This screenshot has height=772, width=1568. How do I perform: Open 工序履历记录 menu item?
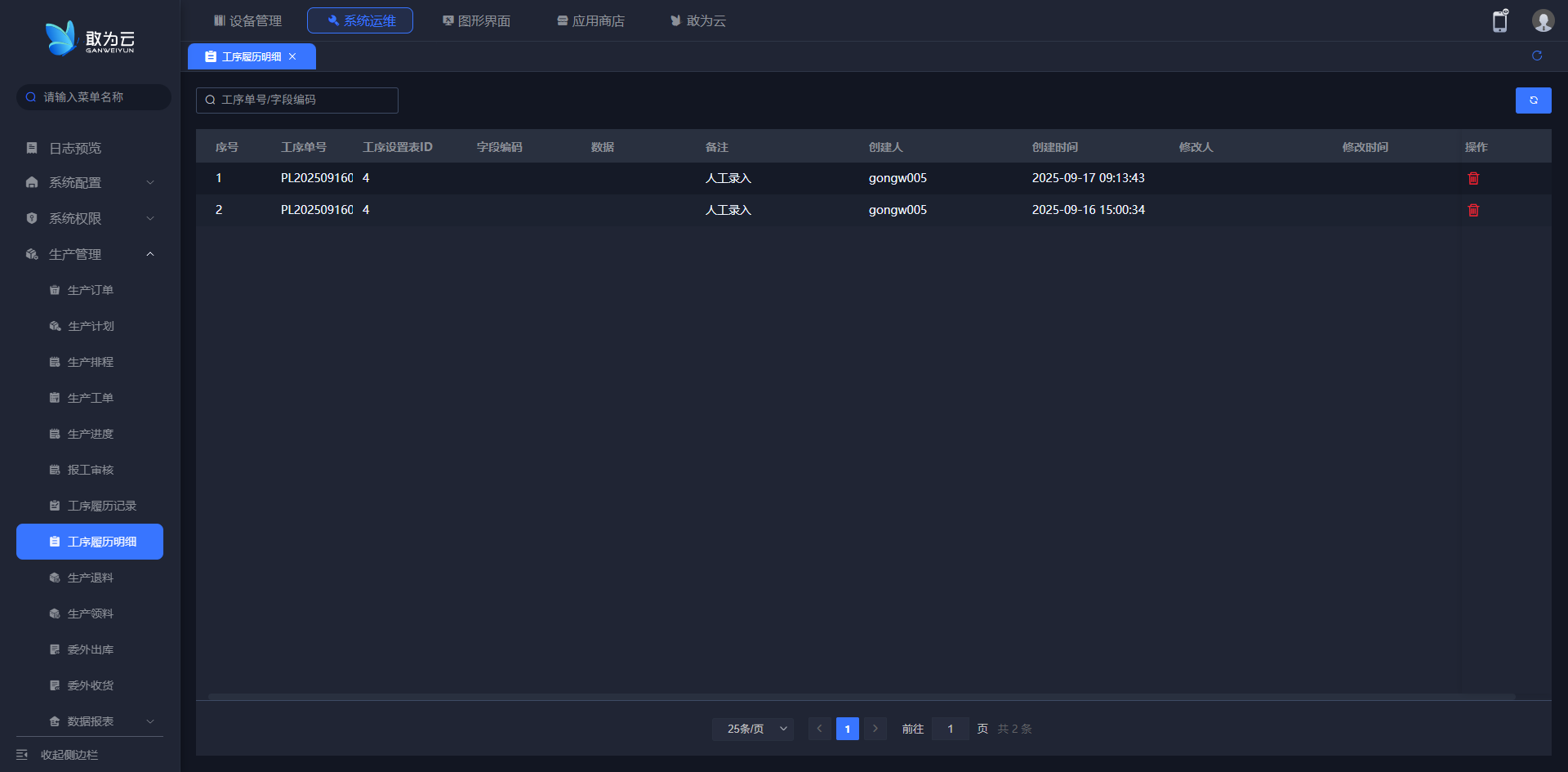coord(90,506)
